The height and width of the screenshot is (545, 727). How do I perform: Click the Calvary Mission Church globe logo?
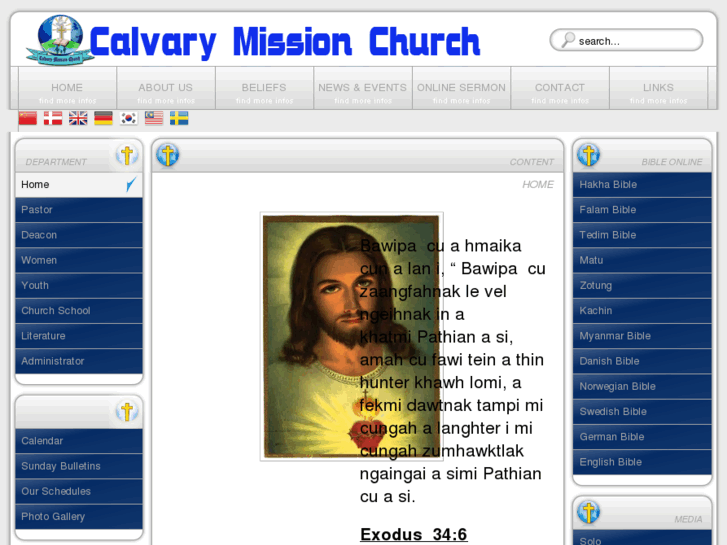click(x=60, y=40)
